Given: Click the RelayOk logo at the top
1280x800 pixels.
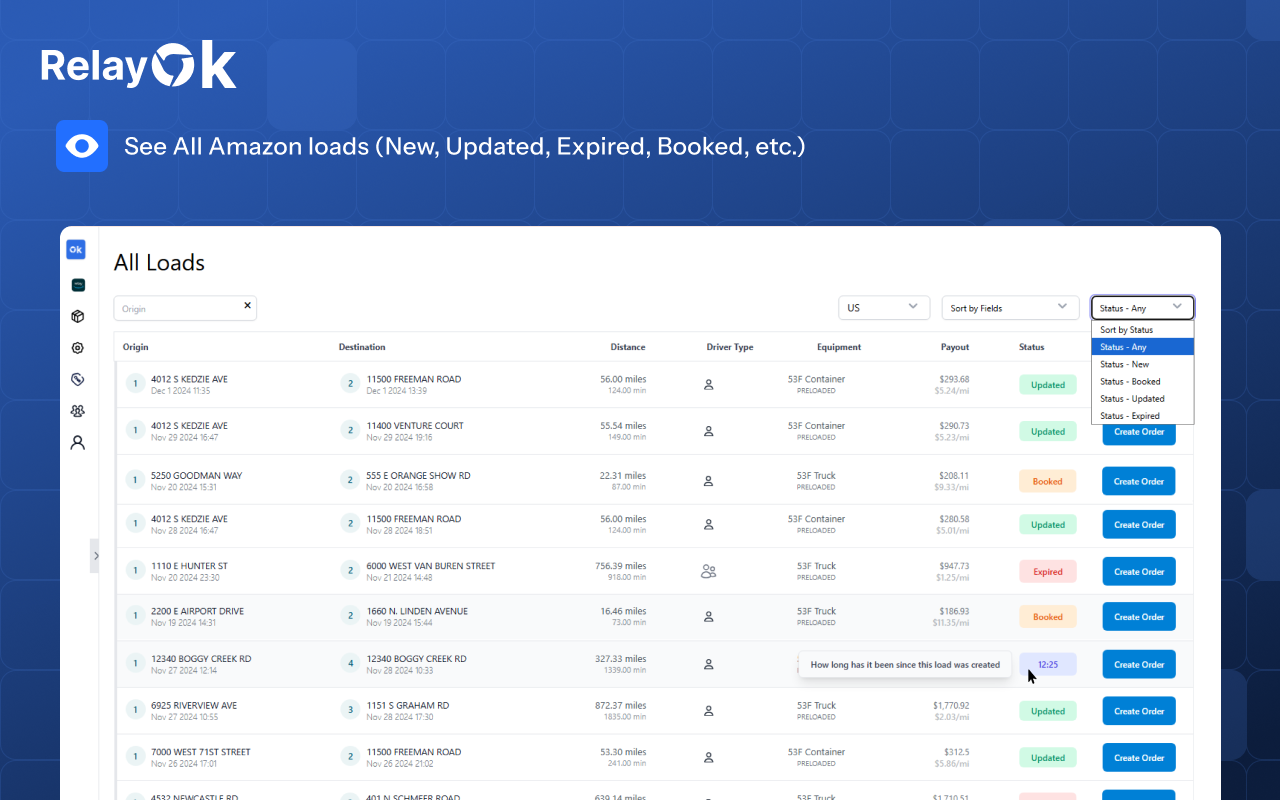Looking at the screenshot, I should [139, 66].
